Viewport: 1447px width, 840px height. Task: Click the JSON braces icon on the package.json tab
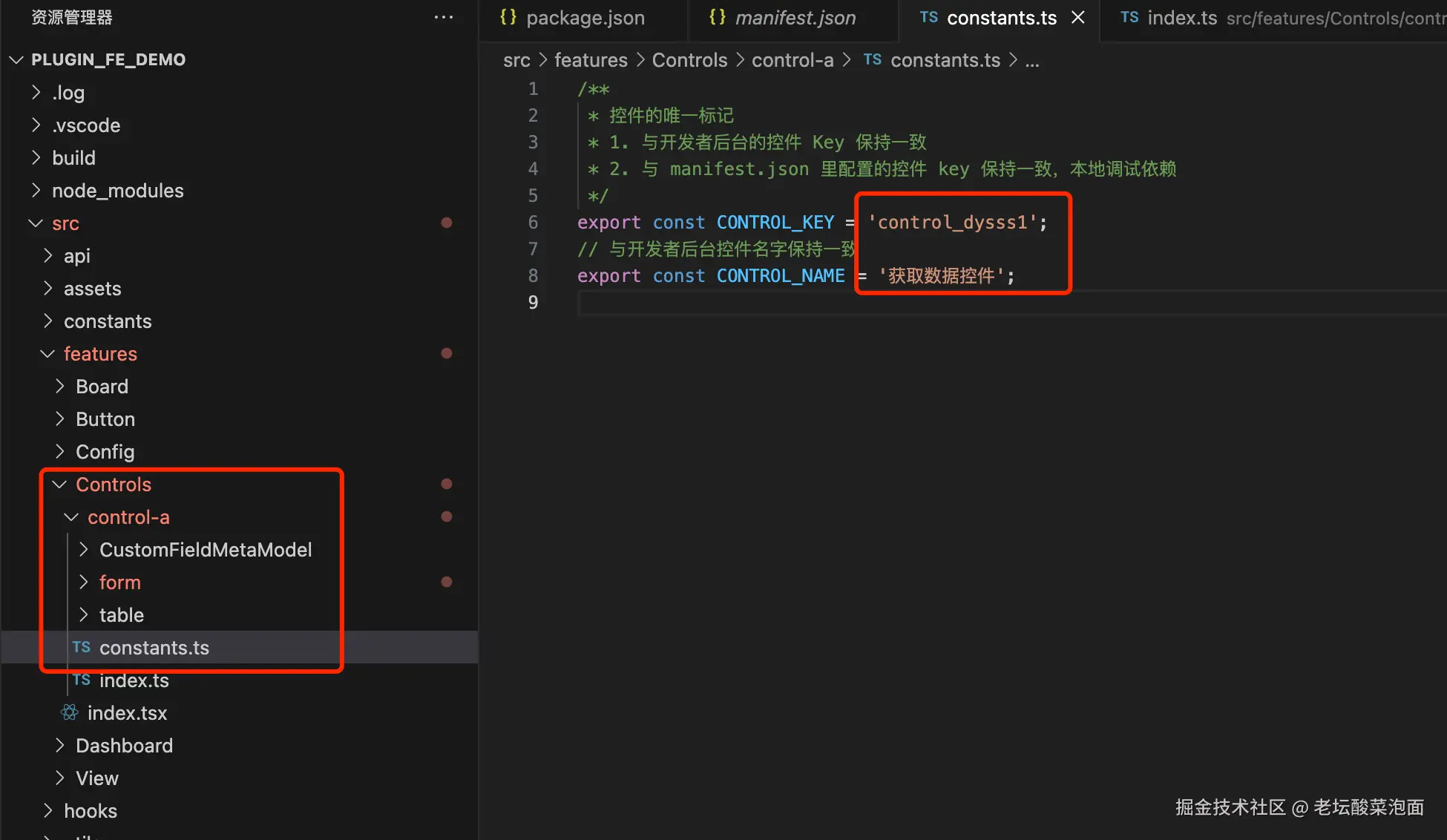tap(508, 17)
